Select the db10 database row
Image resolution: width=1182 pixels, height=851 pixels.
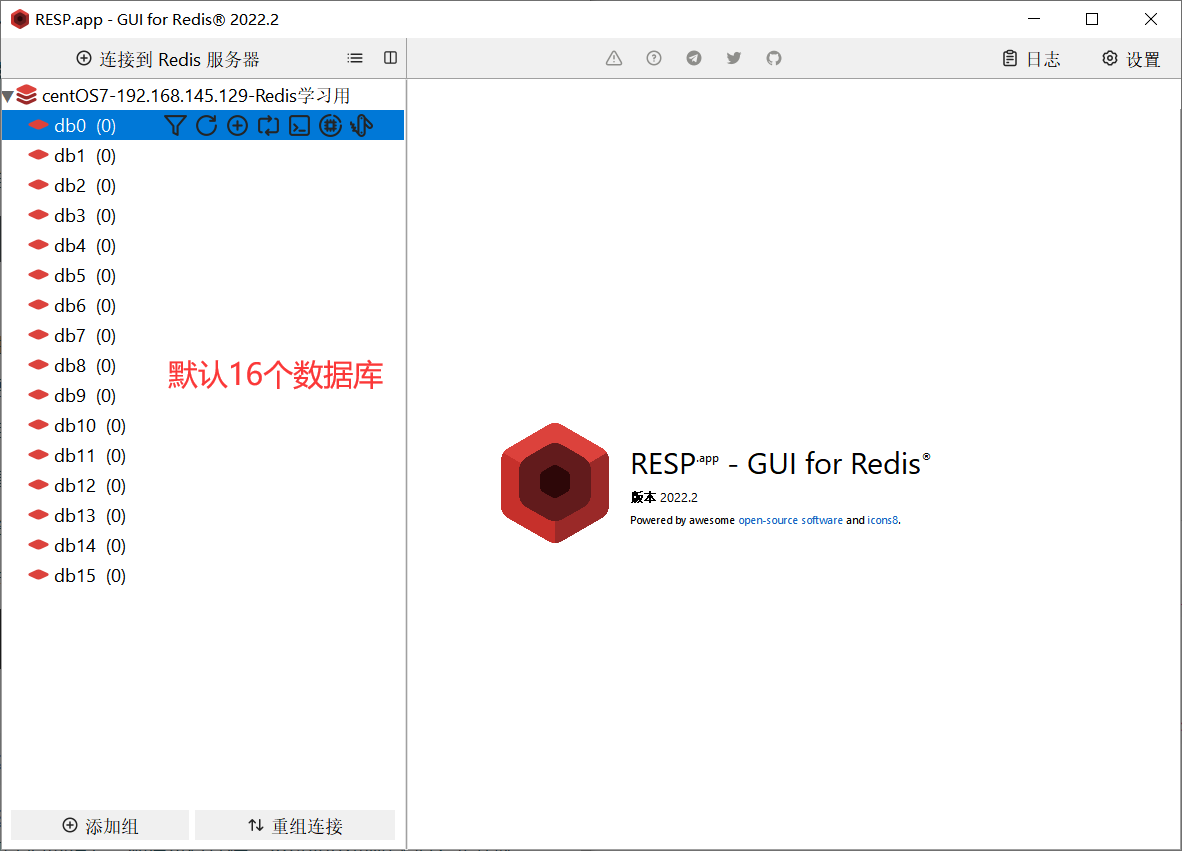click(x=203, y=426)
